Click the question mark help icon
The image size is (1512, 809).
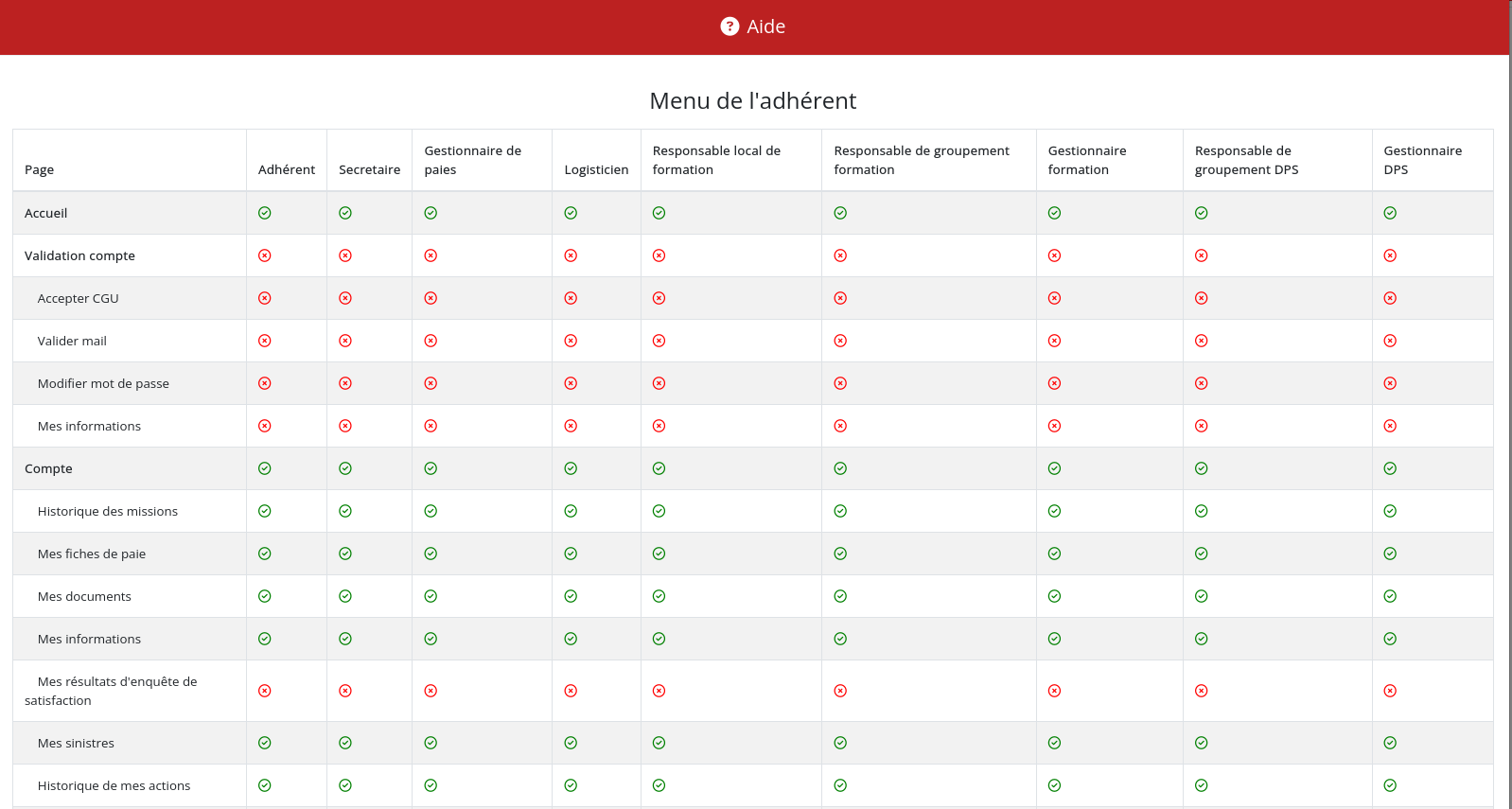click(730, 26)
